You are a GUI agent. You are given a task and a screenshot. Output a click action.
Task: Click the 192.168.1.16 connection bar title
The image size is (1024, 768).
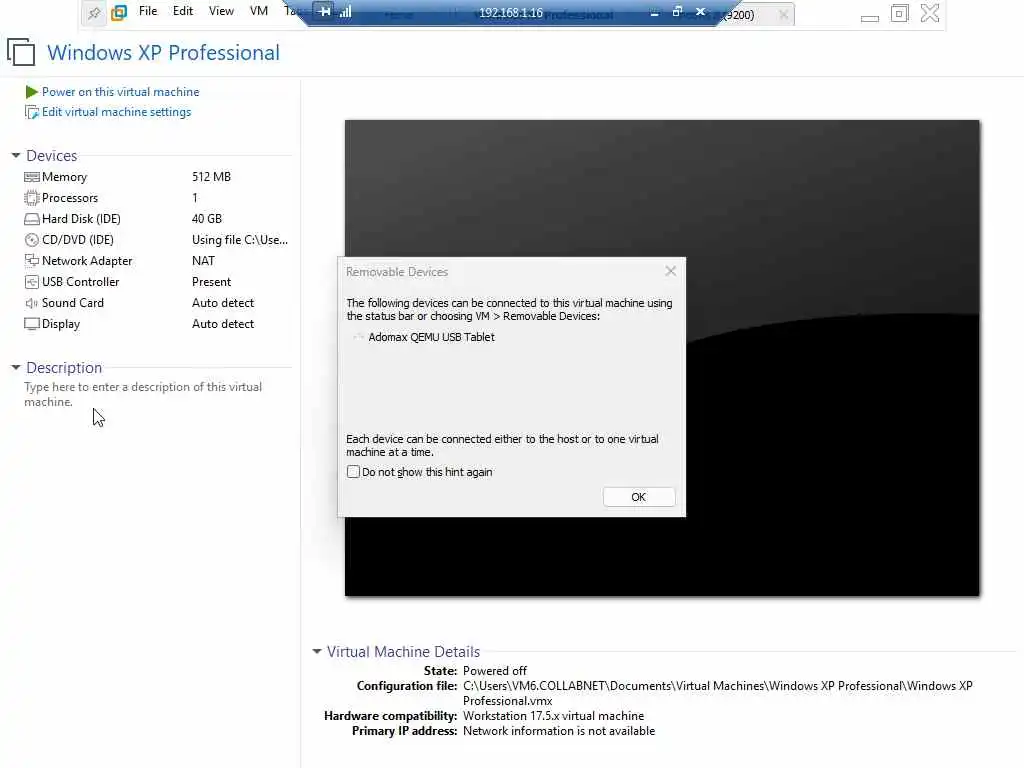click(511, 12)
